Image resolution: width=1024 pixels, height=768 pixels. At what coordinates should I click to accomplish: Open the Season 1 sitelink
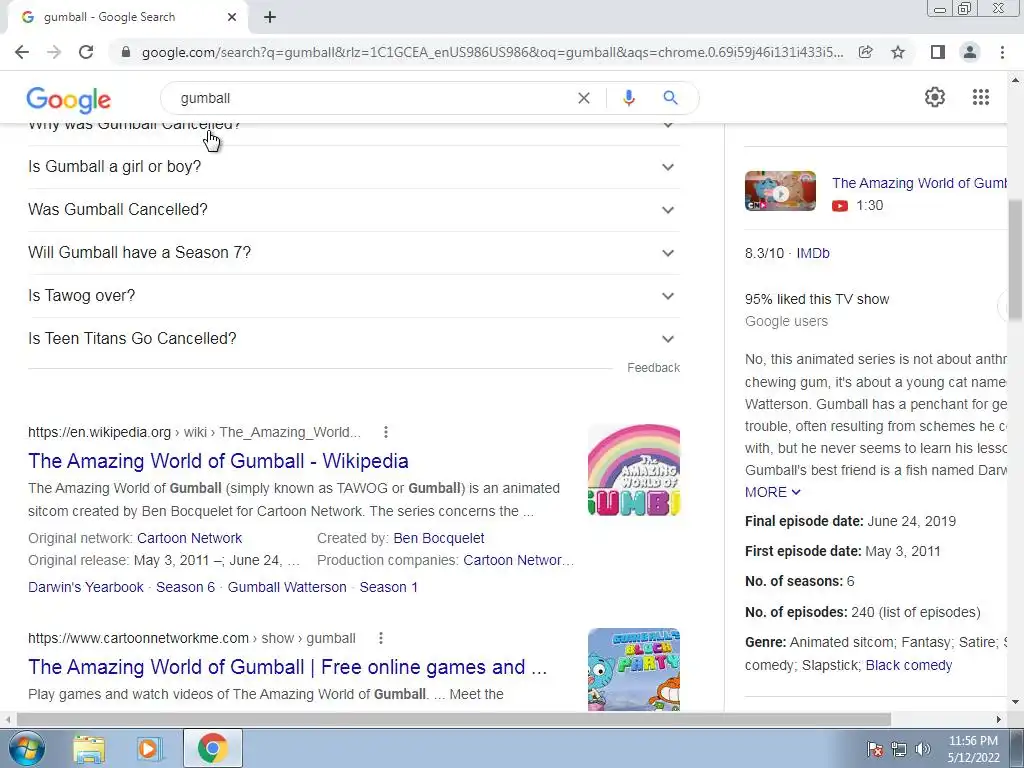389,587
